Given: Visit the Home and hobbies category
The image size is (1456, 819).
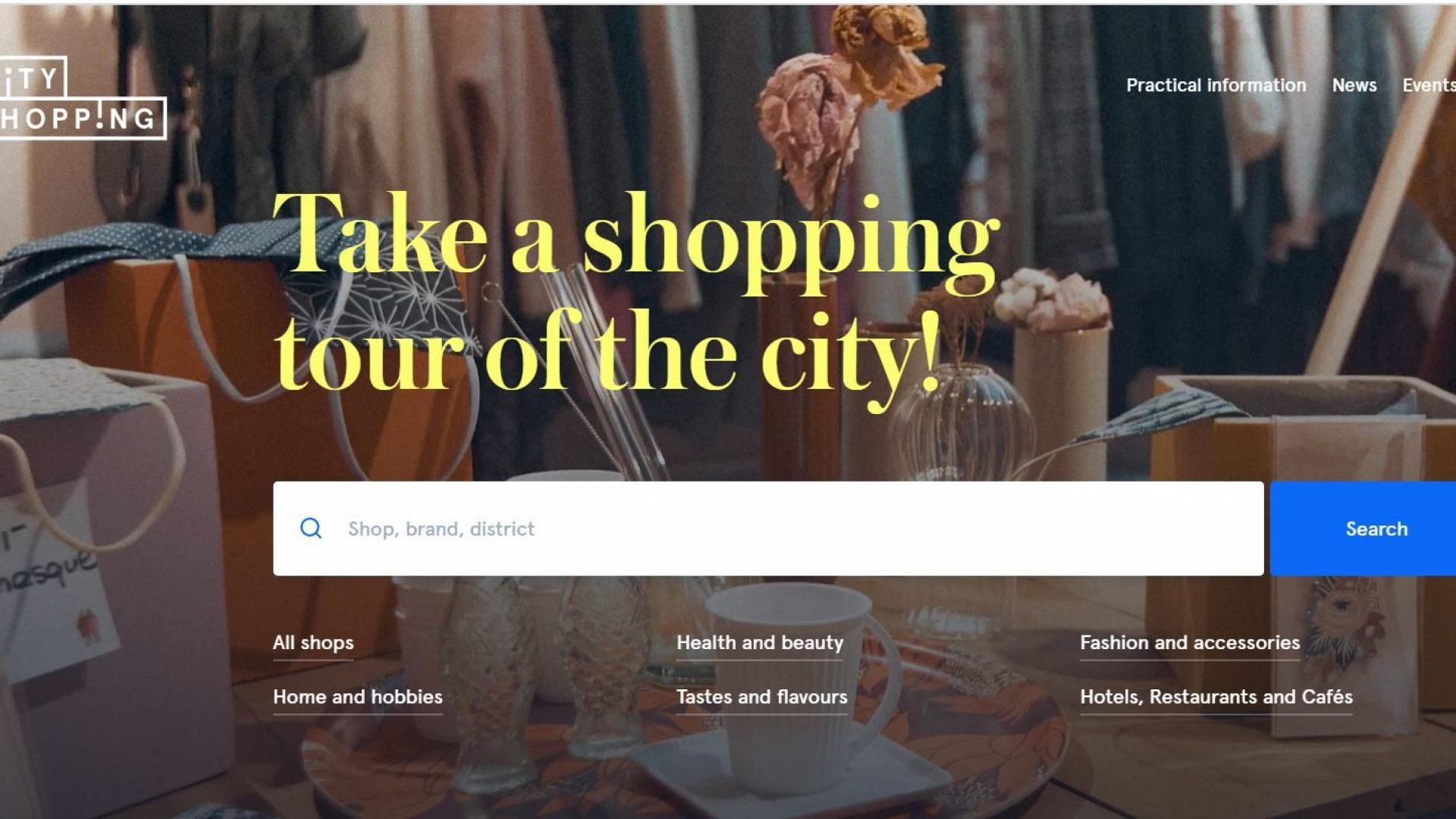Looking at the screenshot, I should 358,697.
